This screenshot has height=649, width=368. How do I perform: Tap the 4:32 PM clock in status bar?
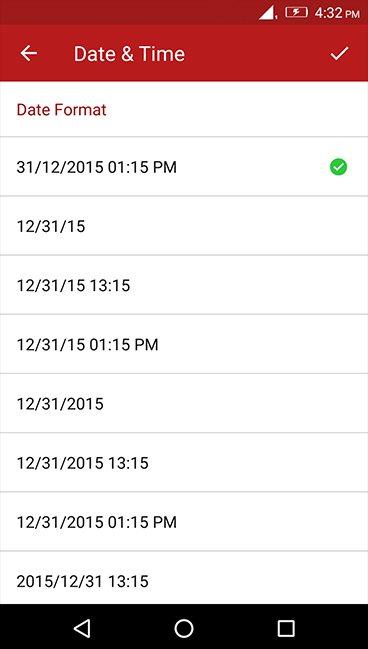point(337,13)
